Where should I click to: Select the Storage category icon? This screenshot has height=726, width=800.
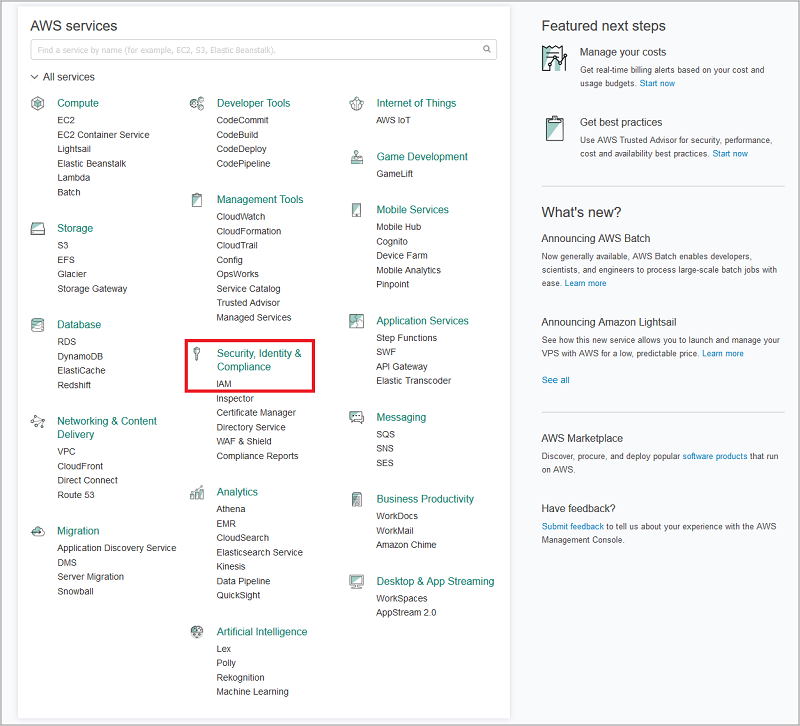[37, 228]
